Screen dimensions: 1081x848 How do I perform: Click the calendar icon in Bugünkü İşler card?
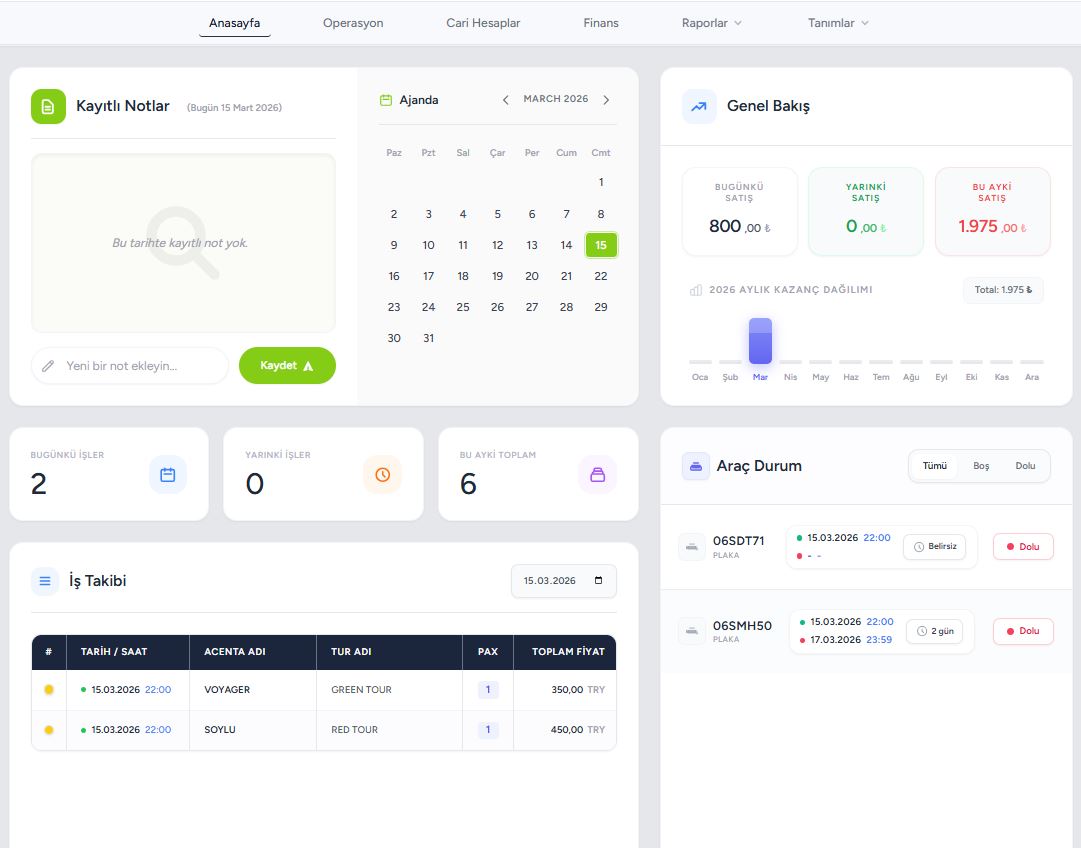pos(168,475)
